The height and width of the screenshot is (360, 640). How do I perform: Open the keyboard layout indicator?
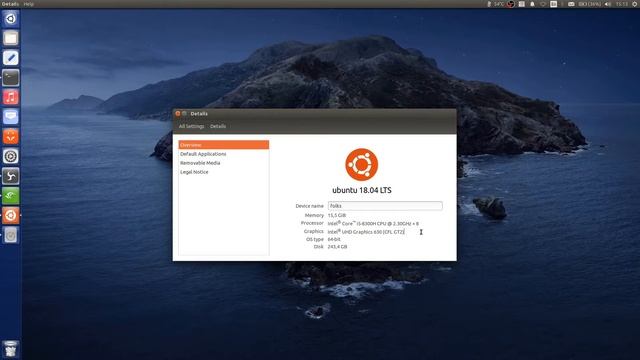(553, 4)
